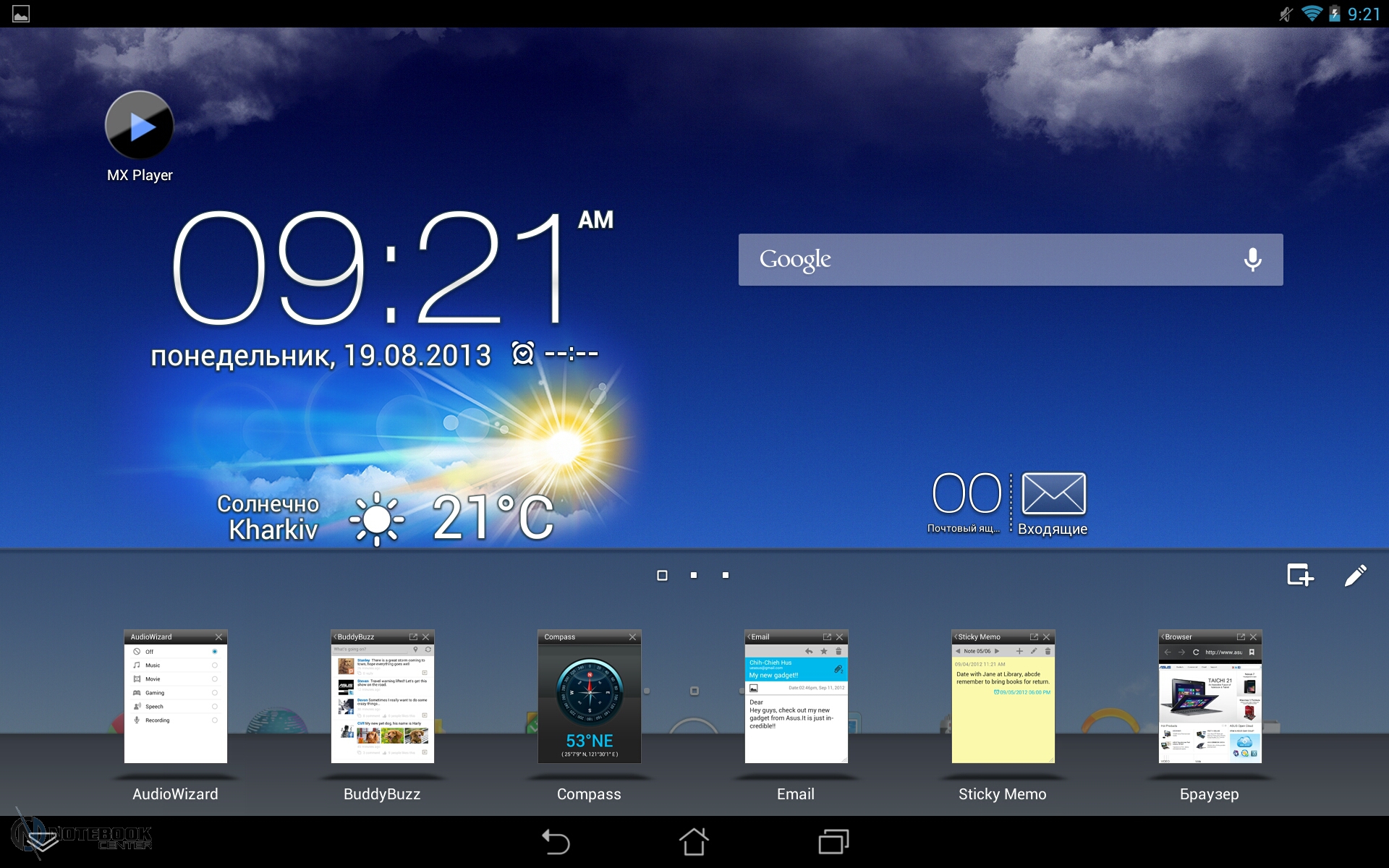Open the Входящие mail envelope icon
Image resolution: width=1389 pixels, height=868 pixels.
coord(1053,495)
